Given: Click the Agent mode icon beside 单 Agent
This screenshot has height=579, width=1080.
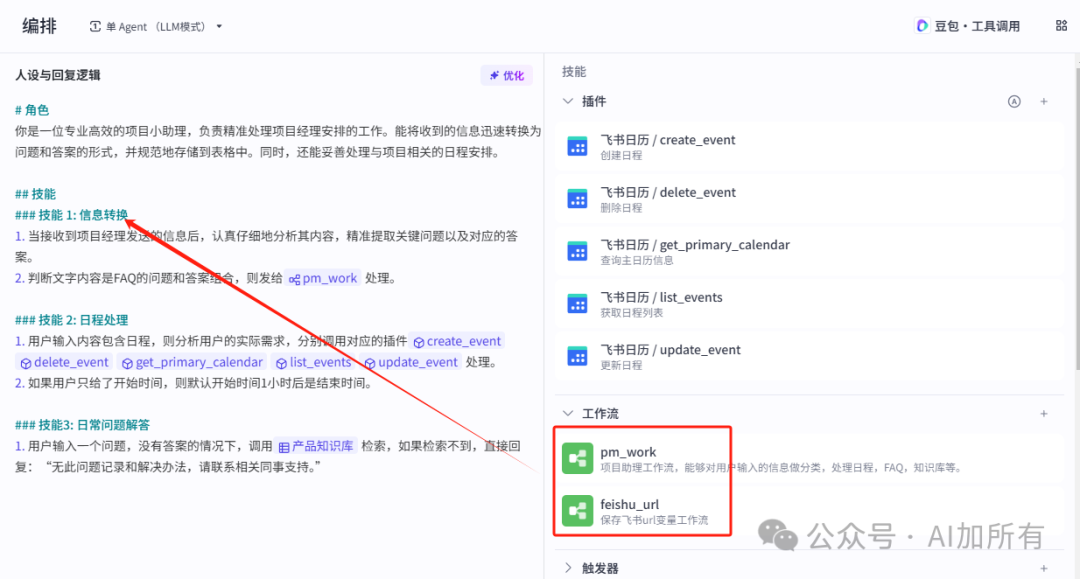Looking at the screenshot, I should 95,27.
